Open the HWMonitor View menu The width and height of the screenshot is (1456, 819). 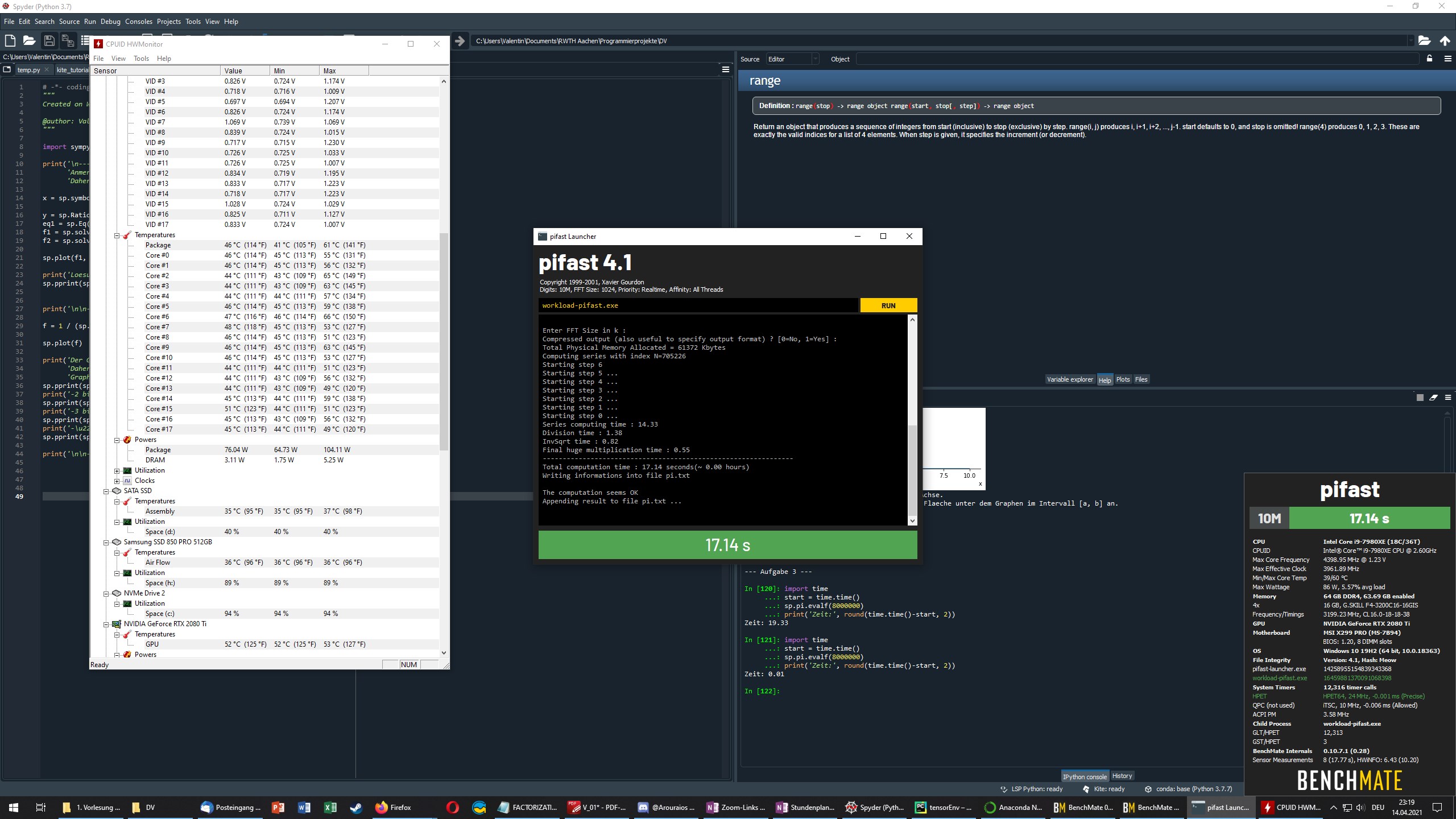click(118, 59)
